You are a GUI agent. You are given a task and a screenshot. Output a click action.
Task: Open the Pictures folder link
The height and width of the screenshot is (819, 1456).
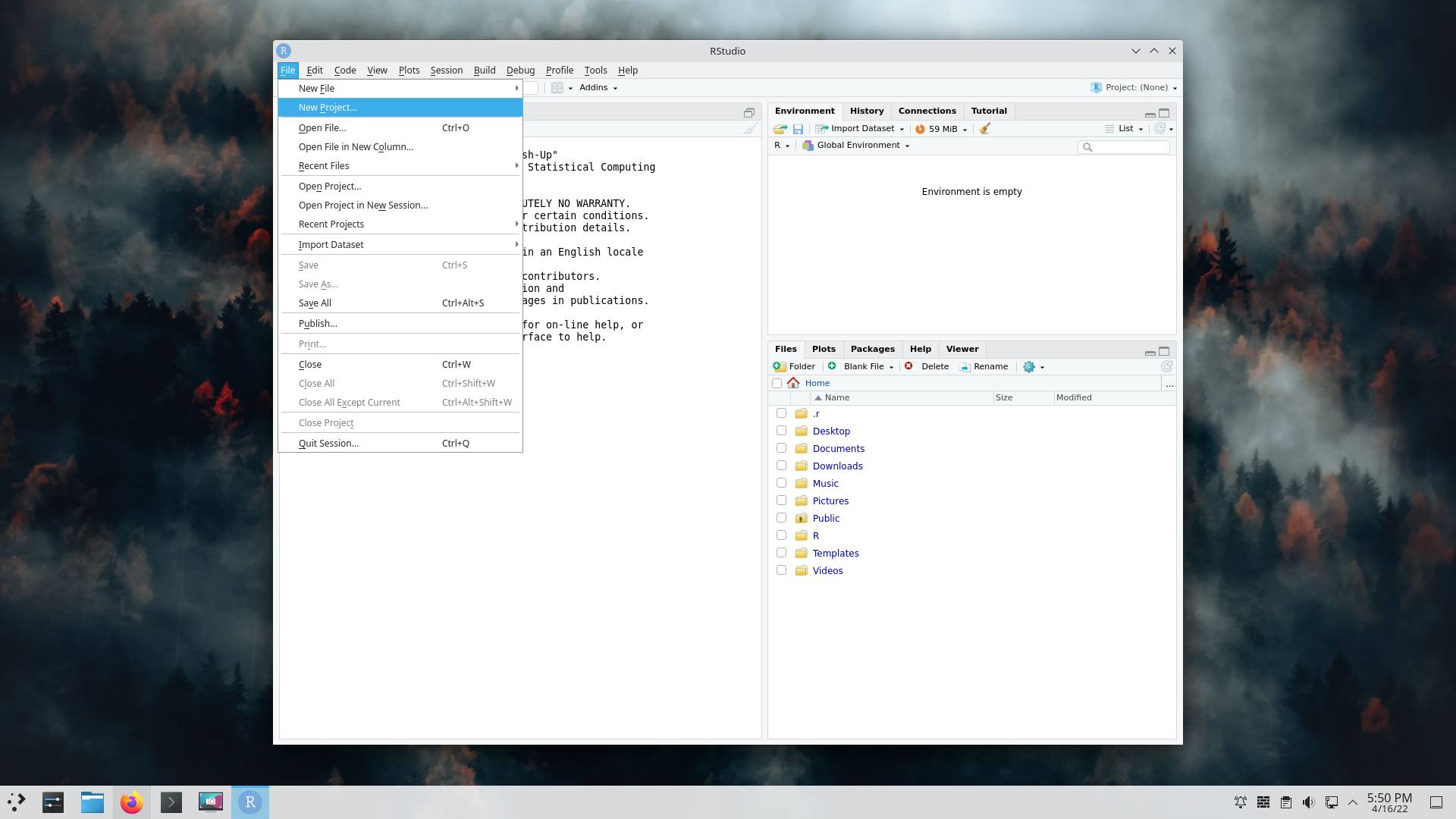pyautogui.click(x=830, y=501)
